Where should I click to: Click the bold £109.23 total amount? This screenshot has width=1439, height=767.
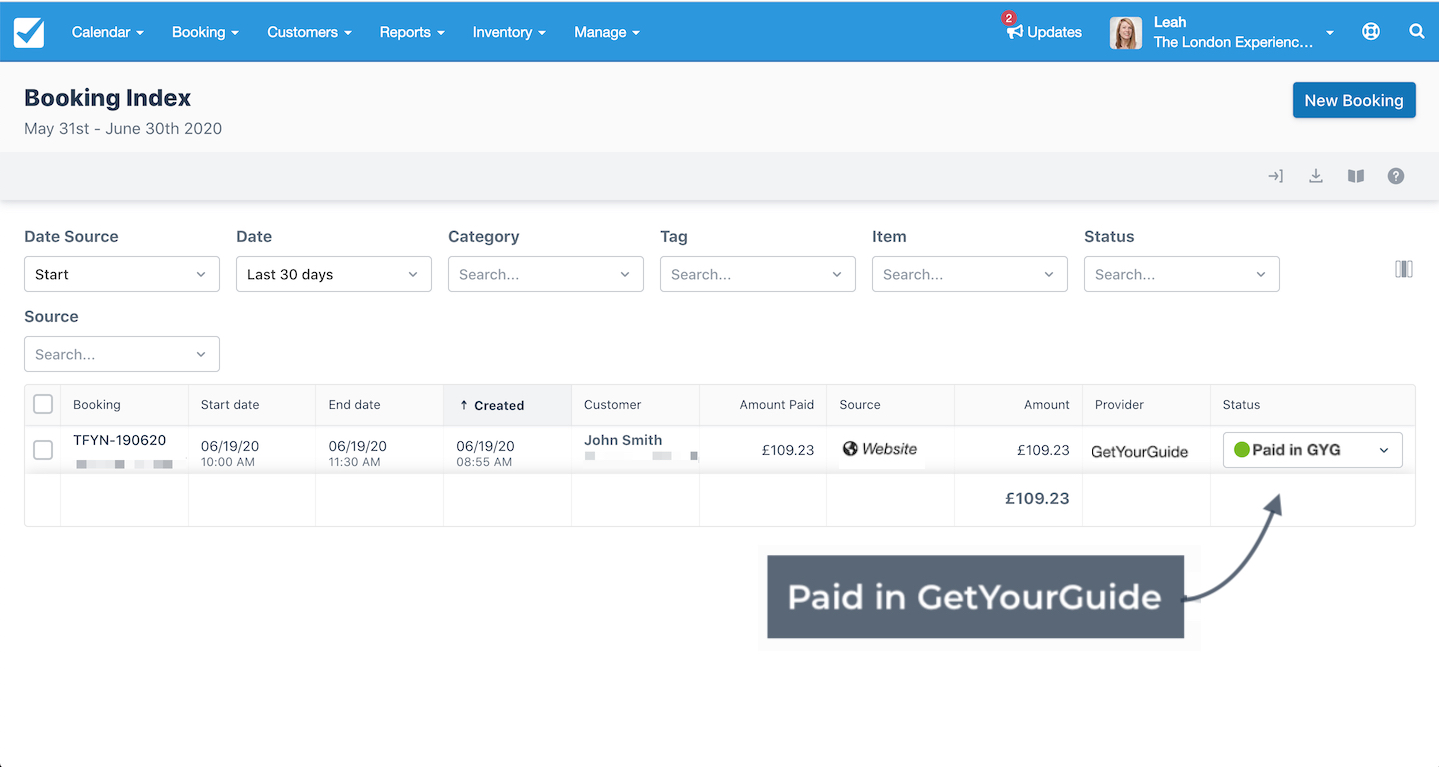coord(1037,498)
